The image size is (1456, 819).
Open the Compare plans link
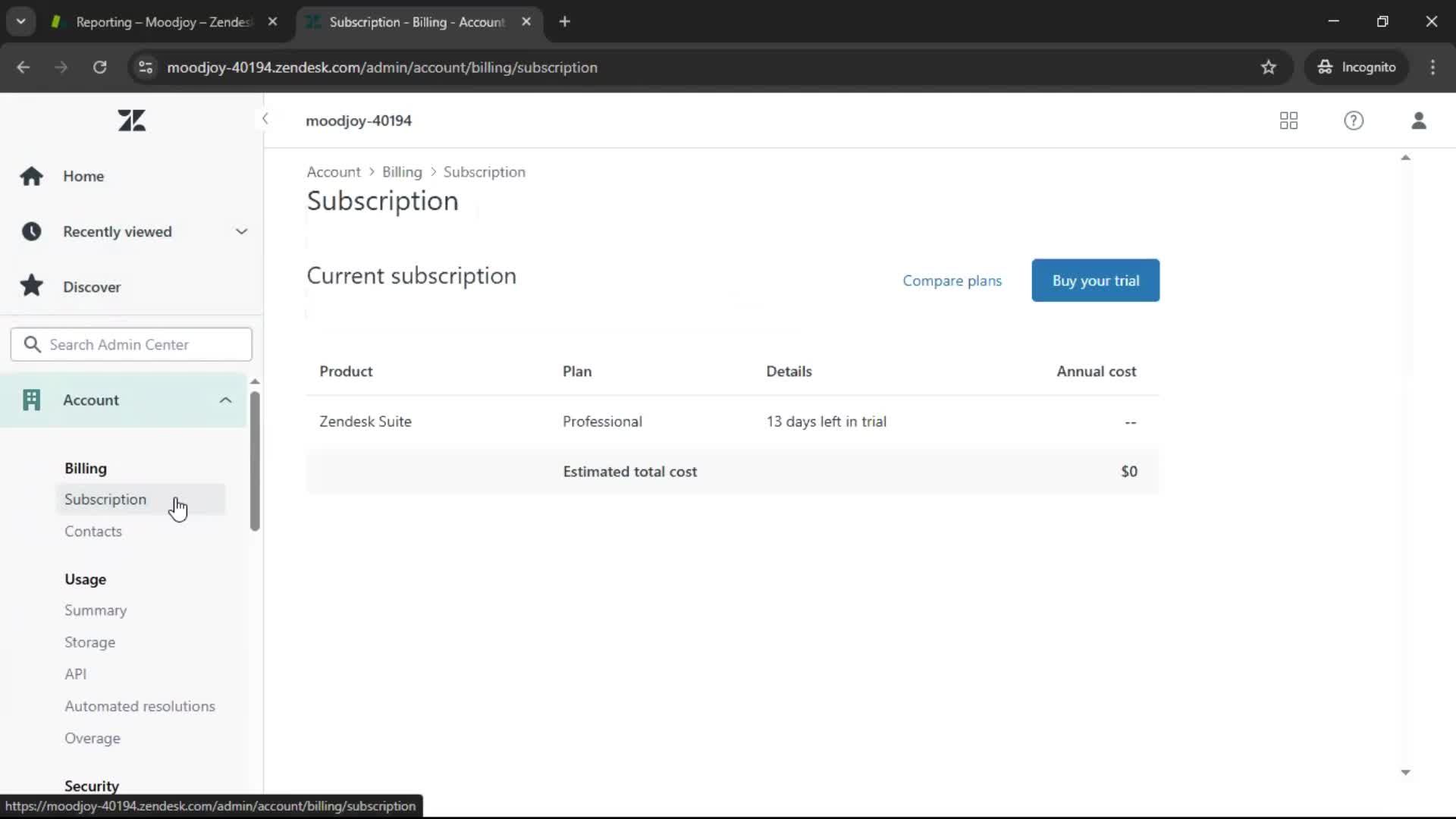[952, 281]
